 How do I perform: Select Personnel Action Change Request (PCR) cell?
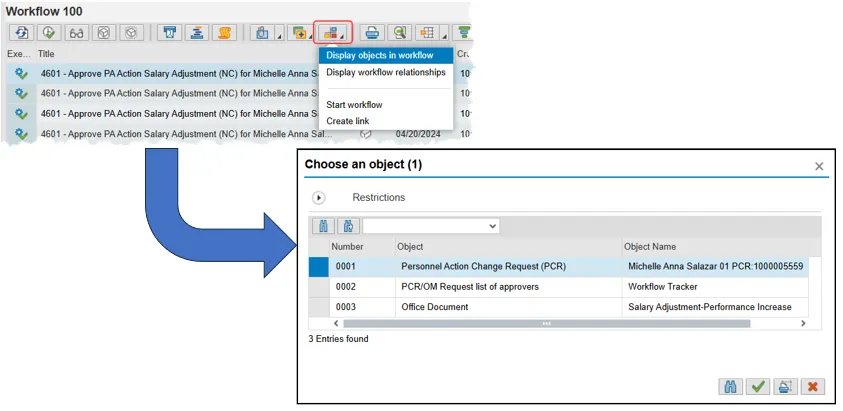click(509, 267)
